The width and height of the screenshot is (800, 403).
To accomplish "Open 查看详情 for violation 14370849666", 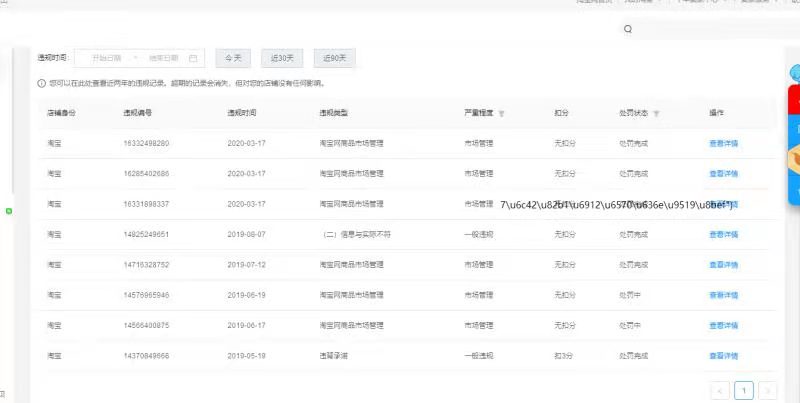I will pyautogui.click(x=723, y=356).
